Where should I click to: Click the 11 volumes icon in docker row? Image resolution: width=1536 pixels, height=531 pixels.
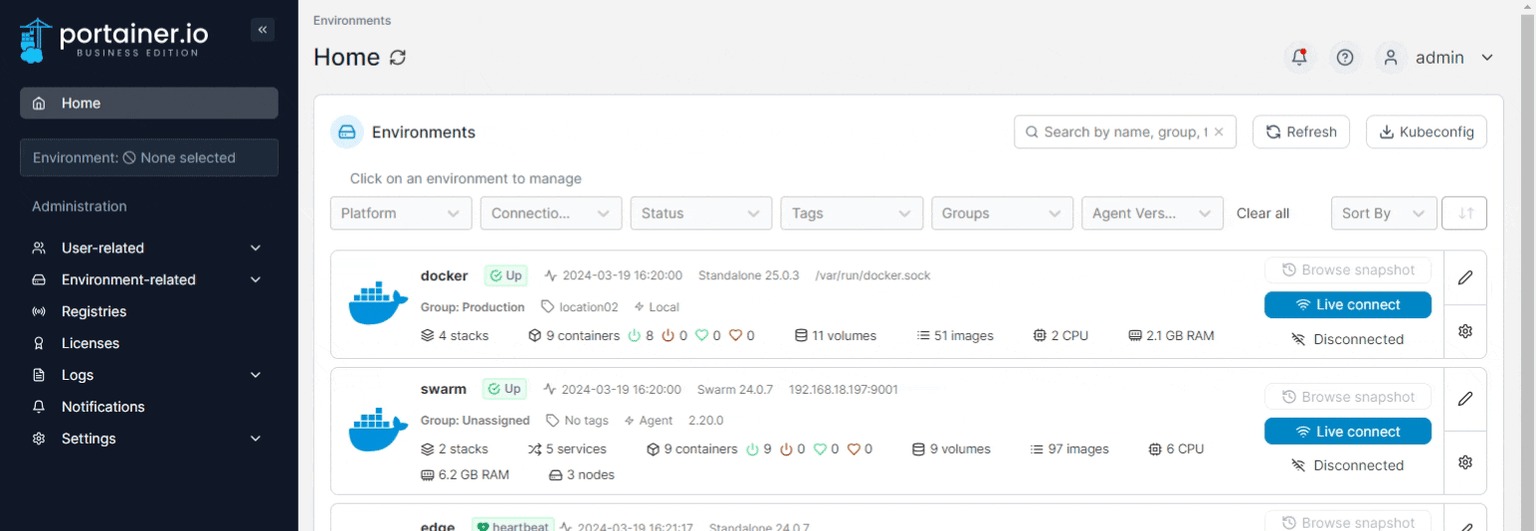801,336
